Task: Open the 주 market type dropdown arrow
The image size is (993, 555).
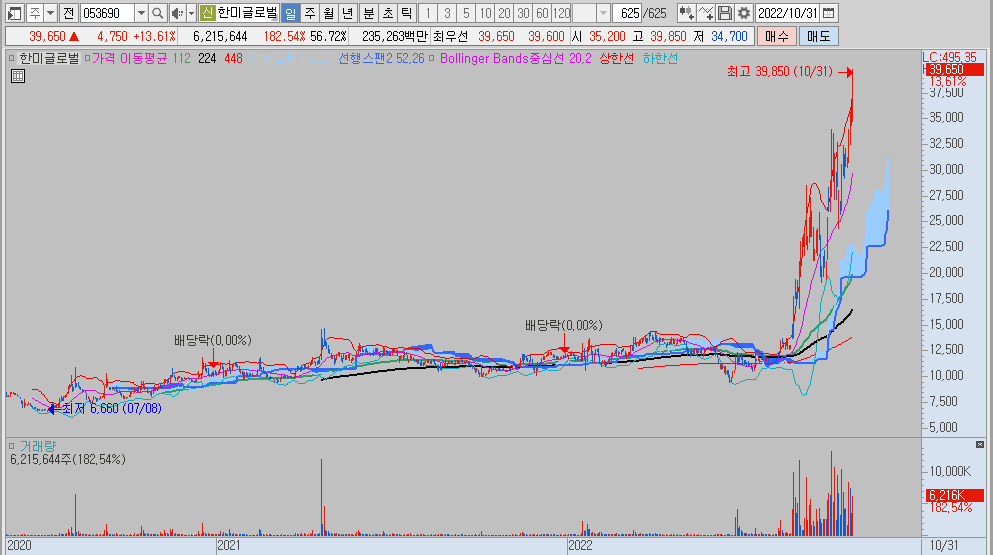Action: click(51, 13)
